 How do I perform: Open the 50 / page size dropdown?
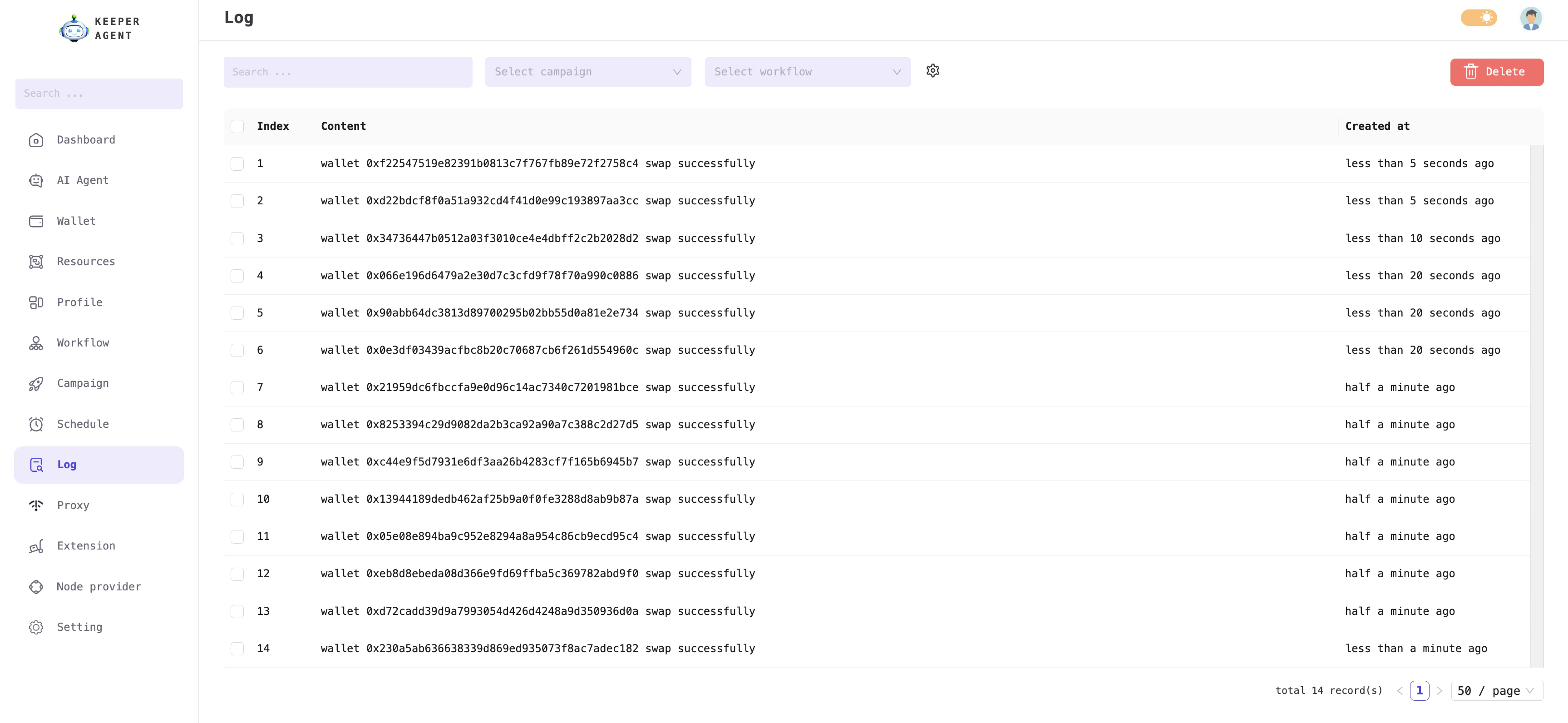(1497, 691)
